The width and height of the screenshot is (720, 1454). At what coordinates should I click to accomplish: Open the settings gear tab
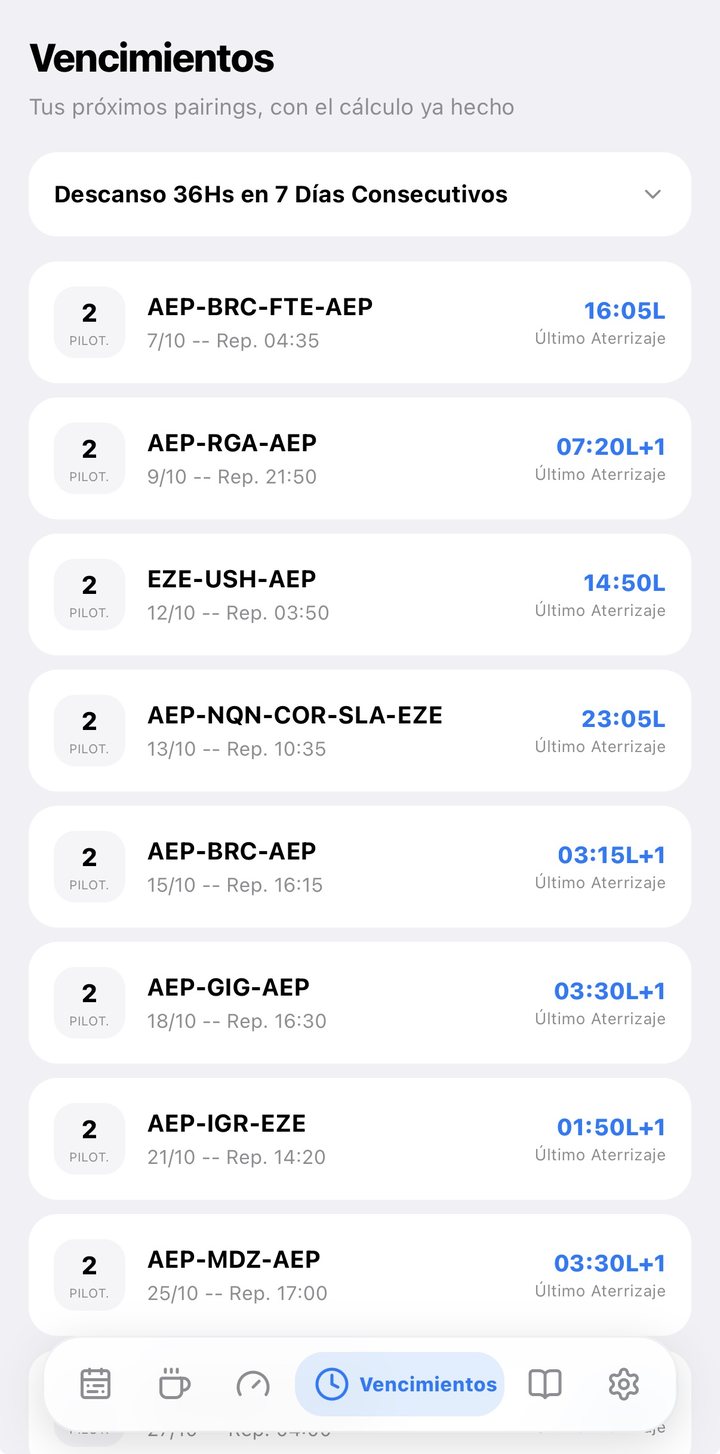point(624,1384)
